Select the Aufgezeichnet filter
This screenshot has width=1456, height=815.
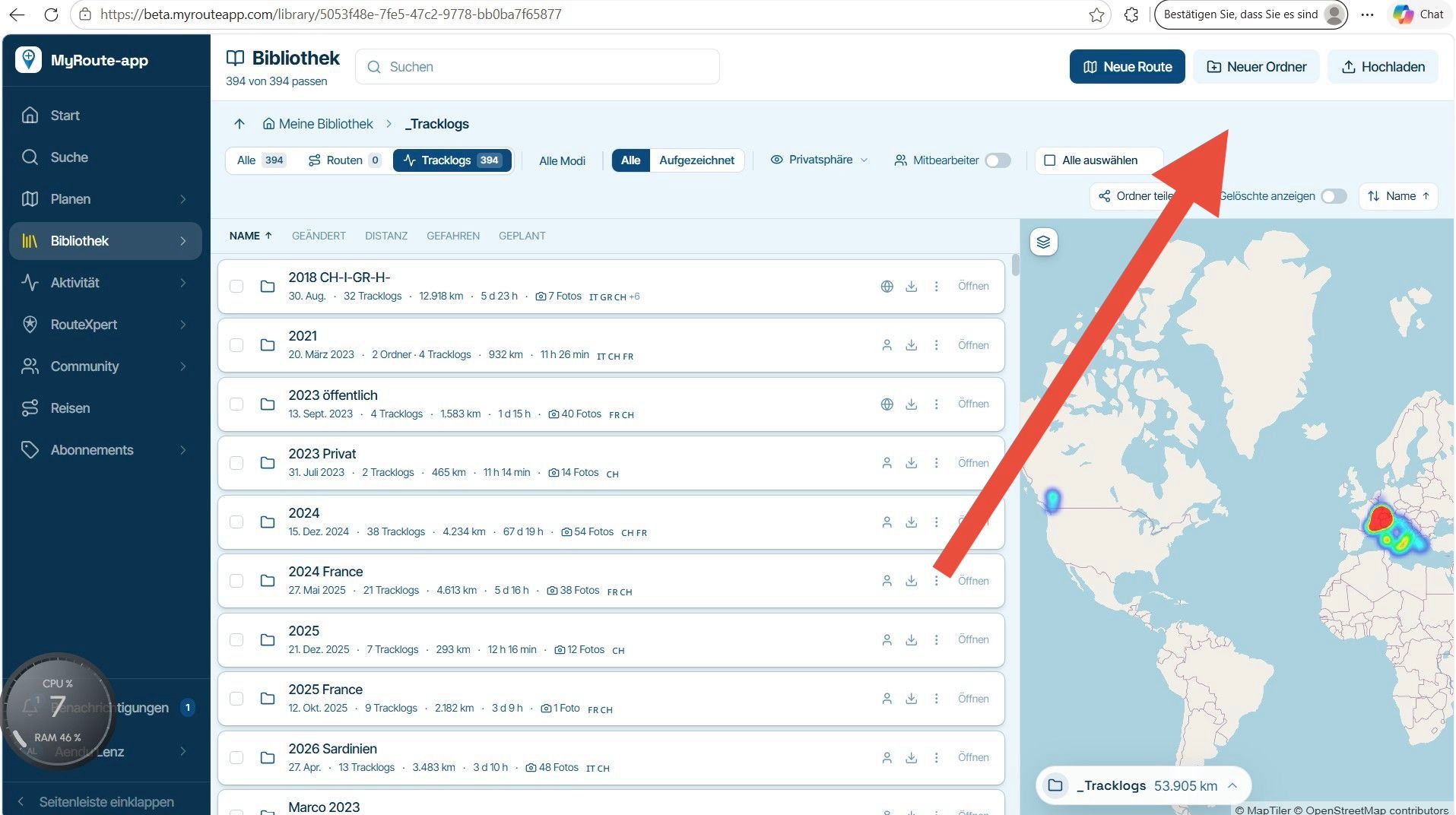click(x=696, y=160)
